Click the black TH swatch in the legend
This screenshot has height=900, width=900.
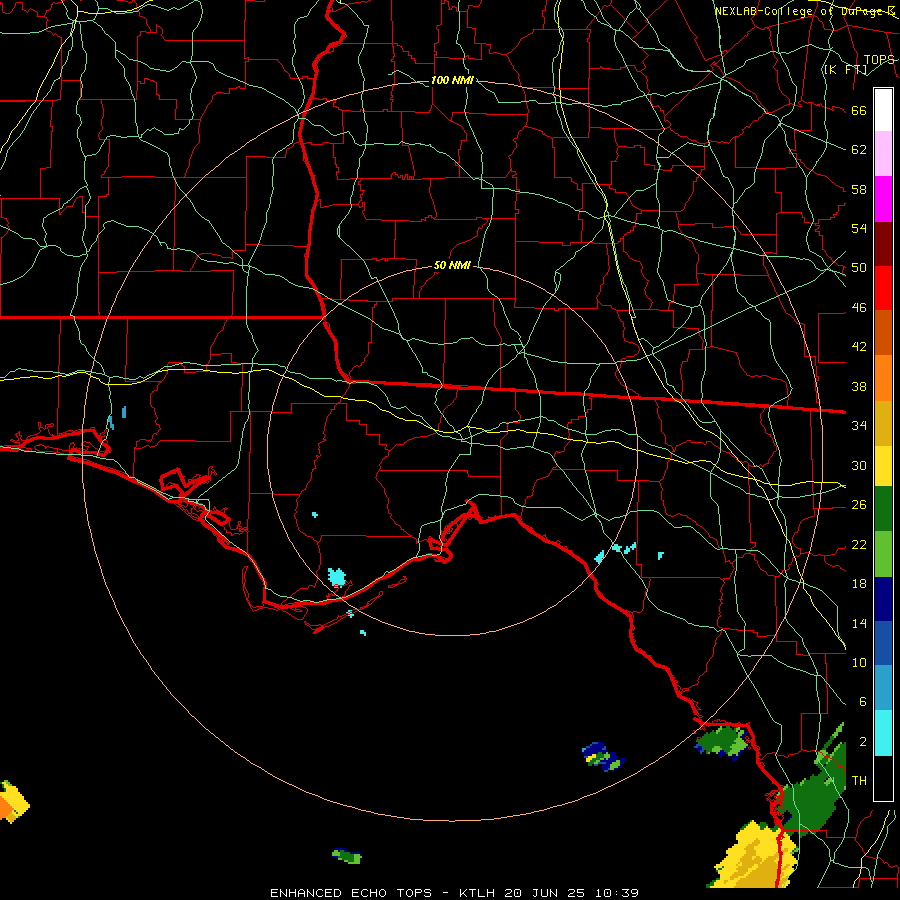(883, 778)
